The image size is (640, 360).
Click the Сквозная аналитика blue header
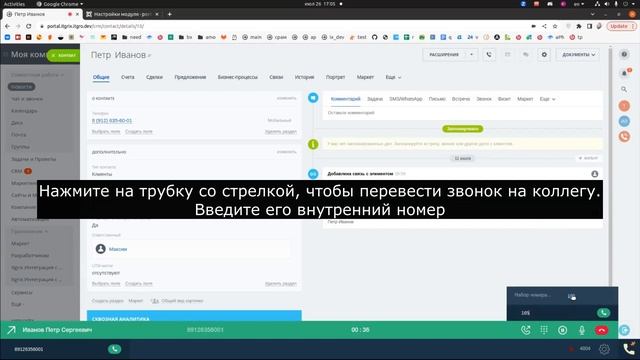coord(194,316)
